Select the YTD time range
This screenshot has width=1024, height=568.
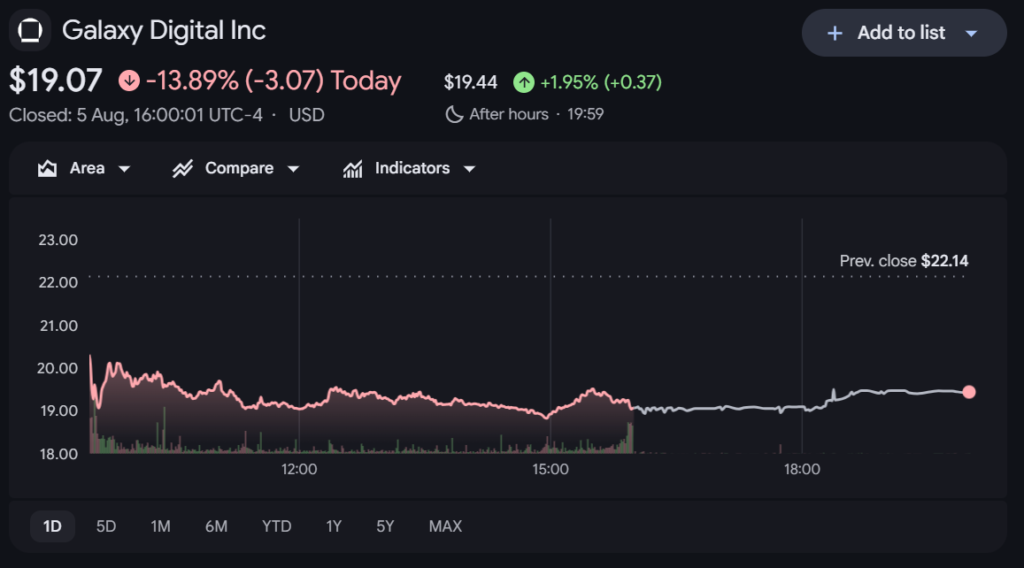pos(276,526)
